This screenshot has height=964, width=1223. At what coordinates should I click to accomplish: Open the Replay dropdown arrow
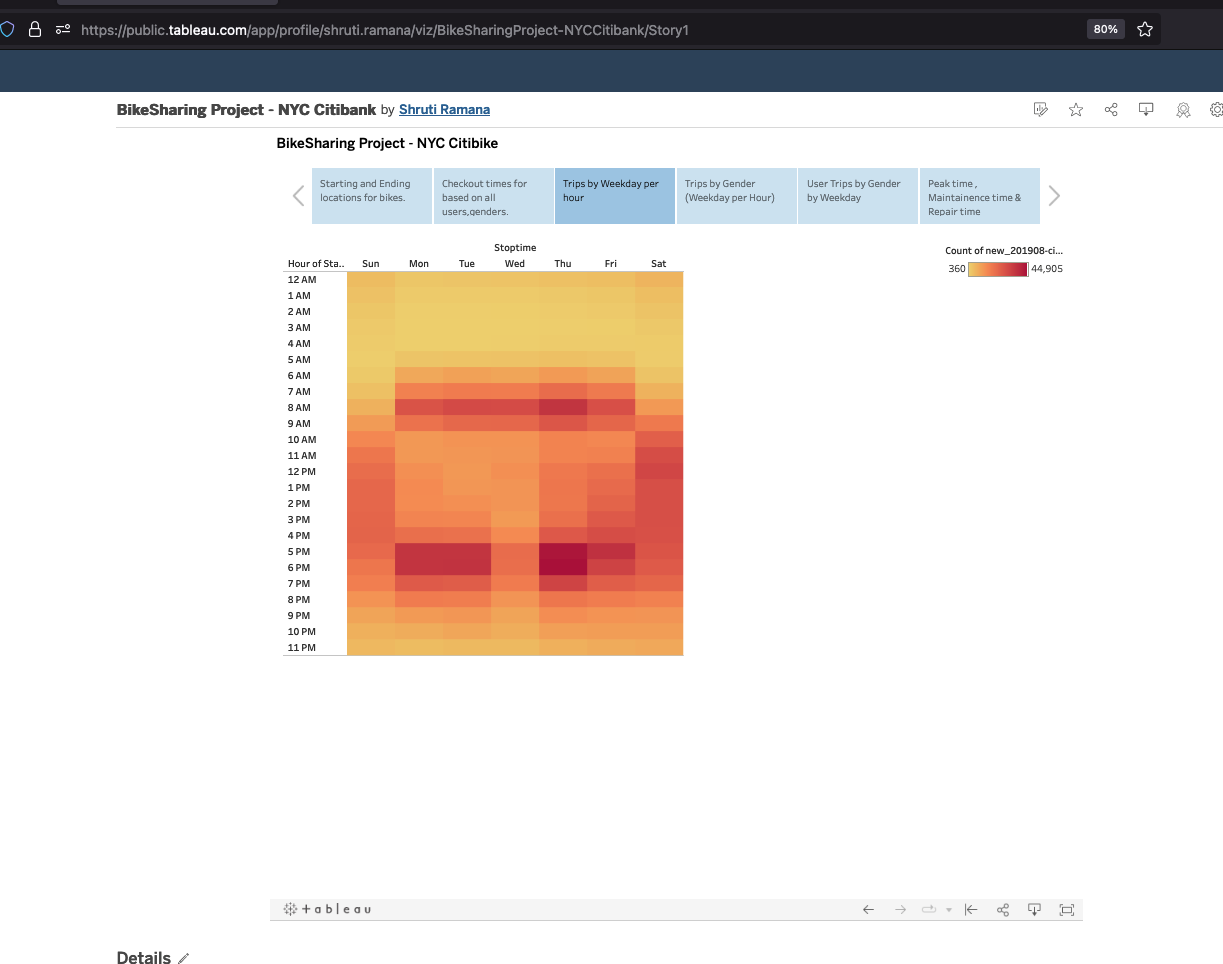948,910
